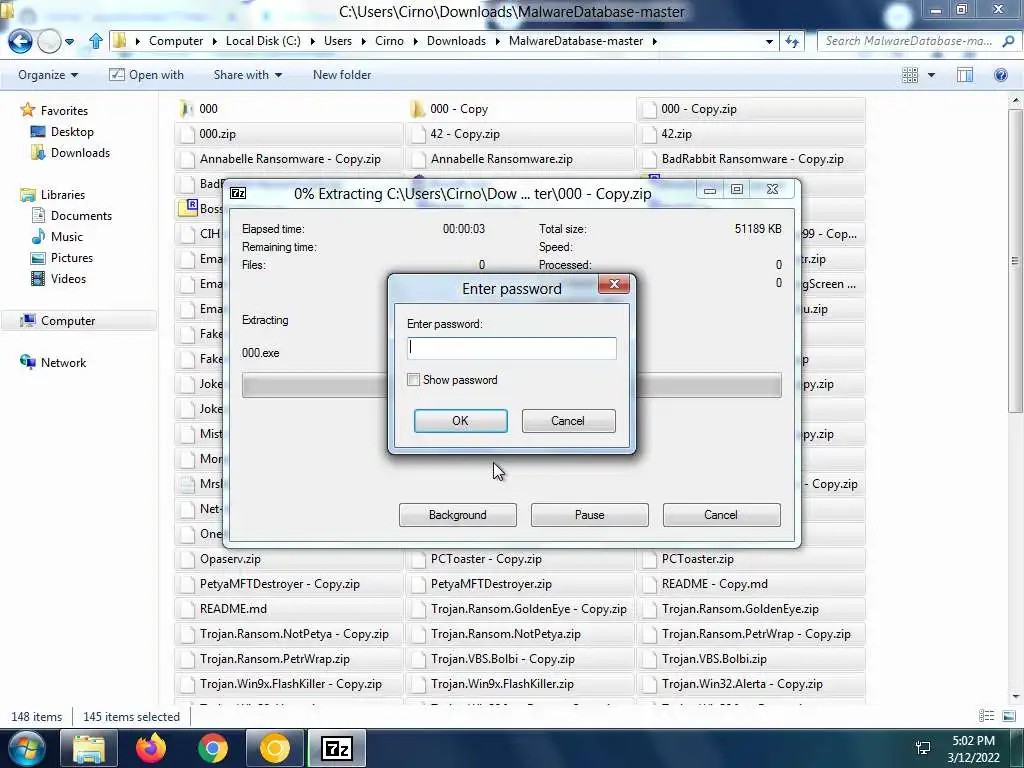Viewport: 1024px width, 768px height.
Task: Select 42 - Copy.zip file
Action: [520, 134]
